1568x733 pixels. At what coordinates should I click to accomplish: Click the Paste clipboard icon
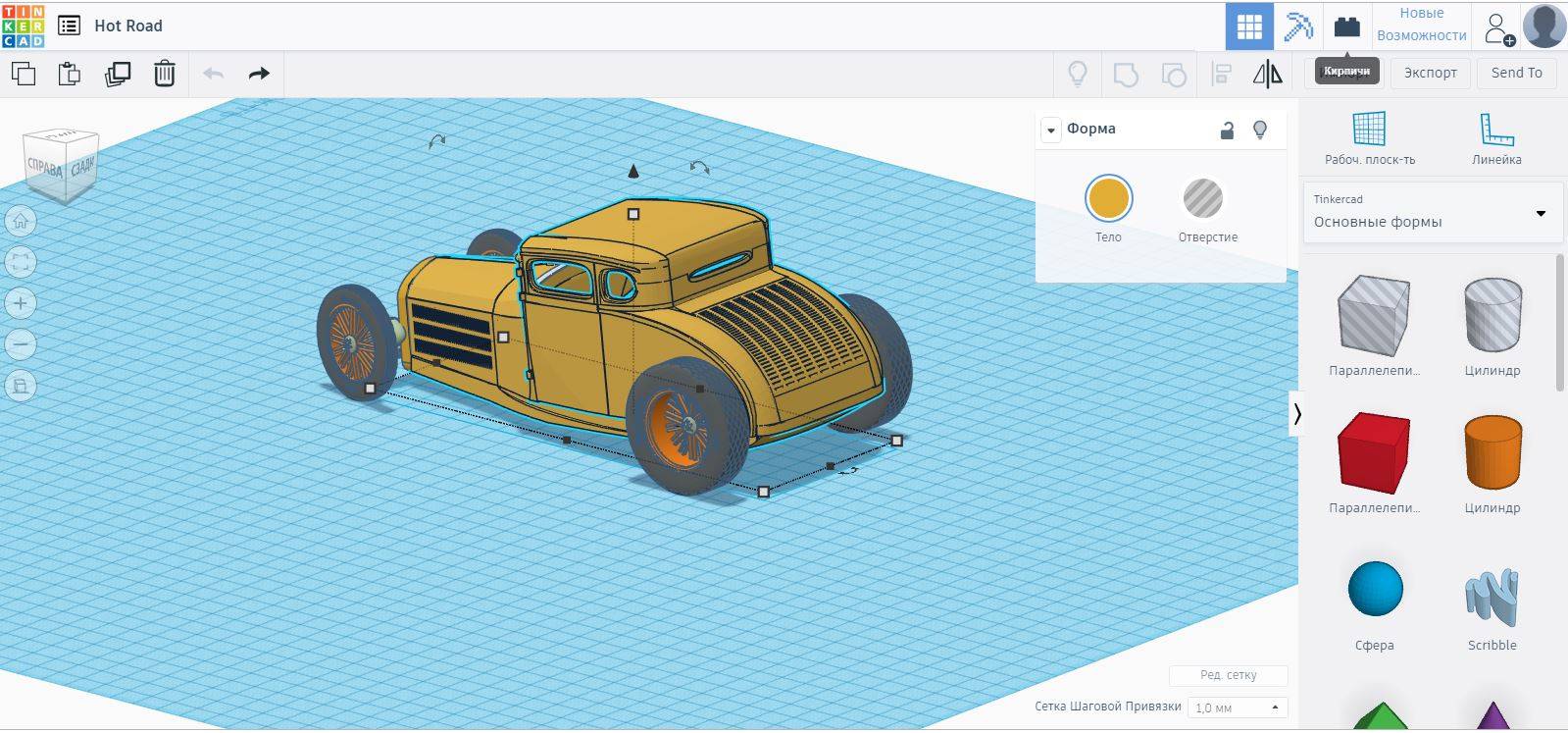coord(70,74)
